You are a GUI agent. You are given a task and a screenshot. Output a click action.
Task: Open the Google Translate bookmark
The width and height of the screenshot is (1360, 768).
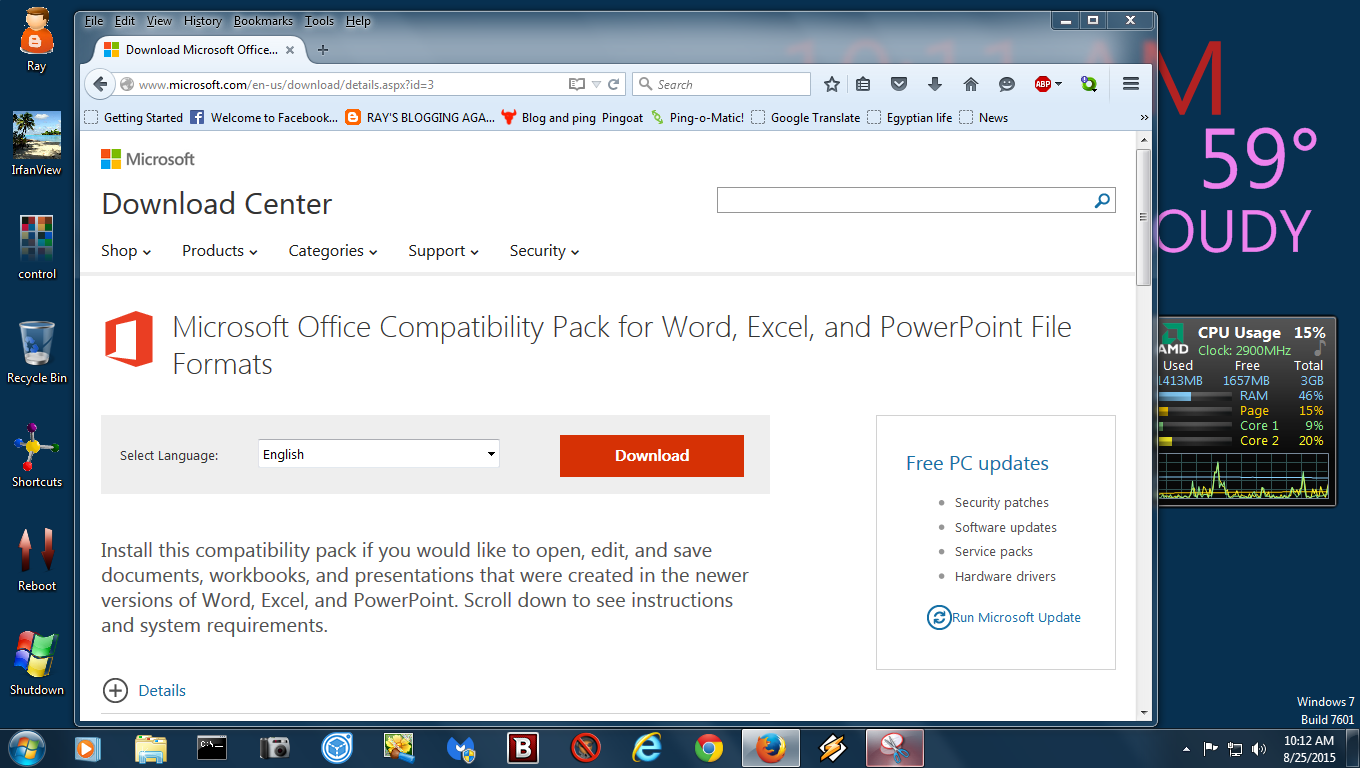pyautogui.click(x=805, y=117)
